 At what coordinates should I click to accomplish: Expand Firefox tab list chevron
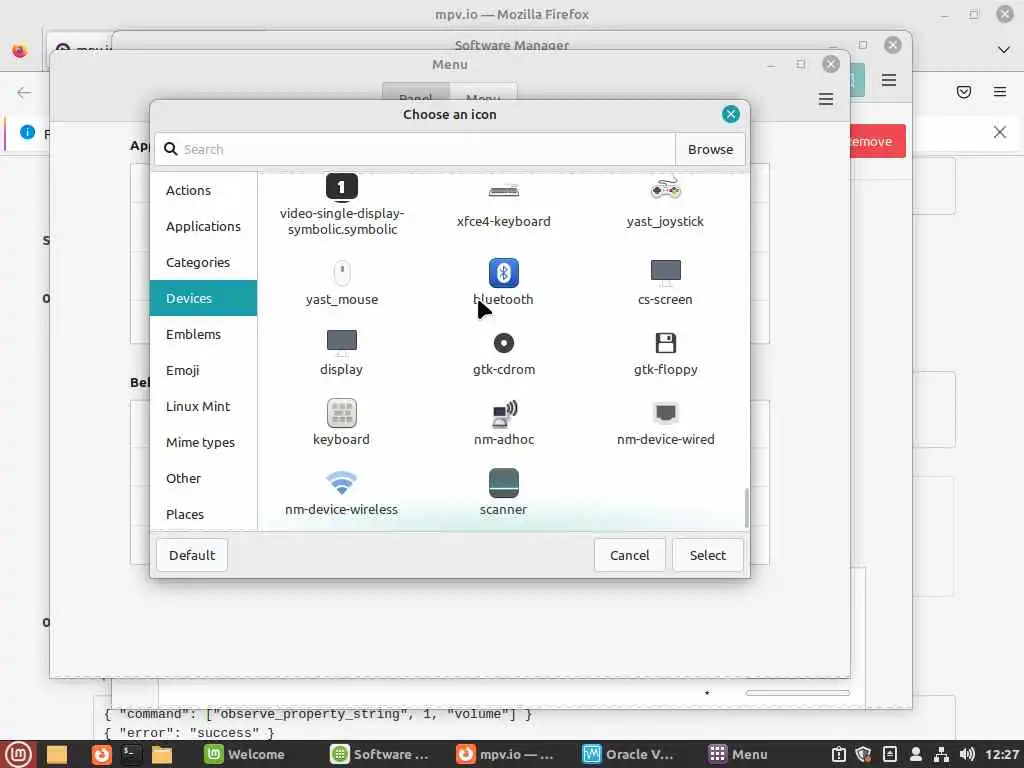[1004, 50]
